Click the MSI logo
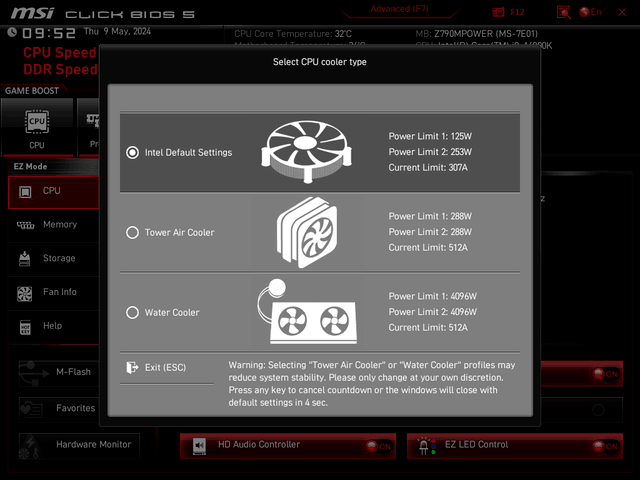Viewport: 640px width, 480px height. pos(32,13)
